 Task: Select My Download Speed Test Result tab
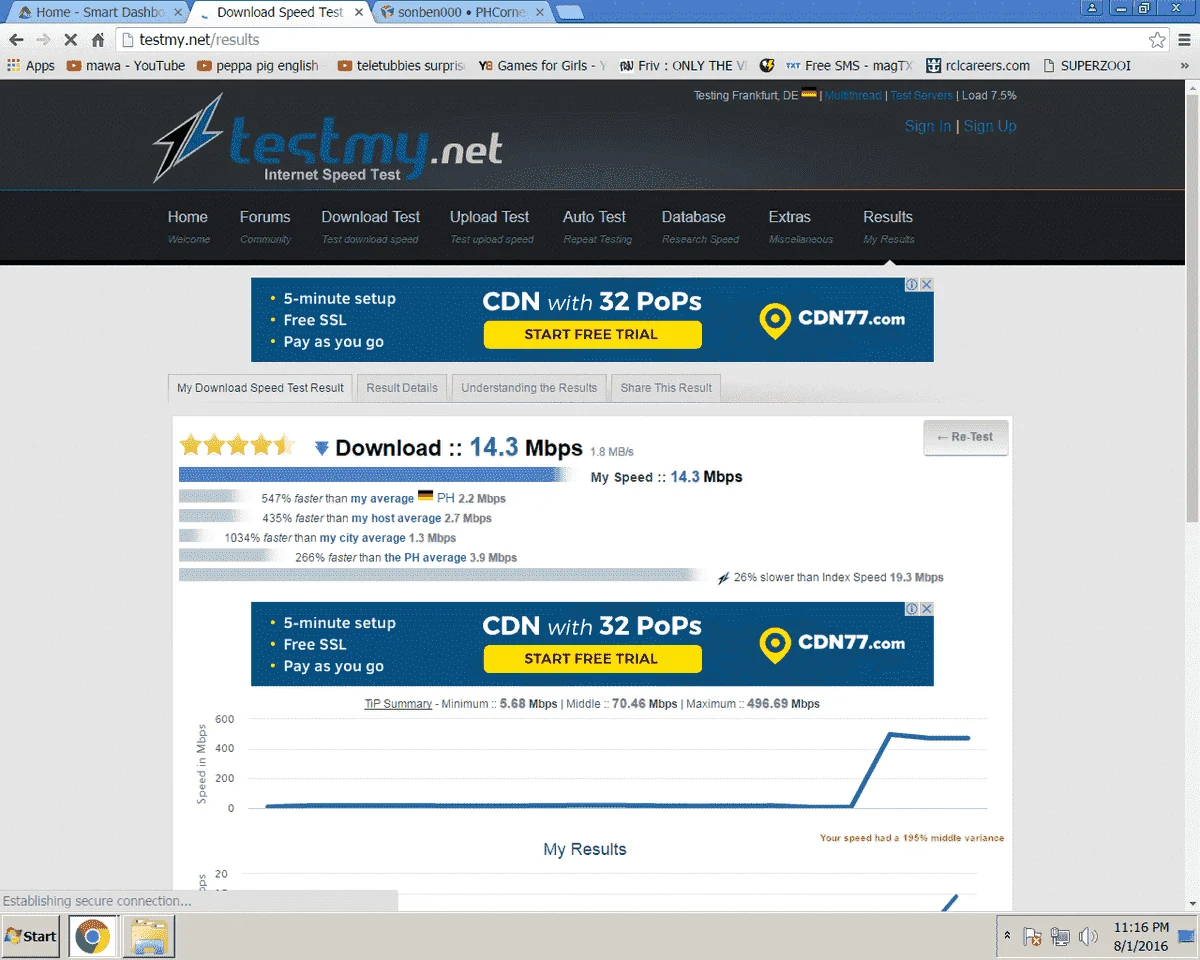click(260, 388)
